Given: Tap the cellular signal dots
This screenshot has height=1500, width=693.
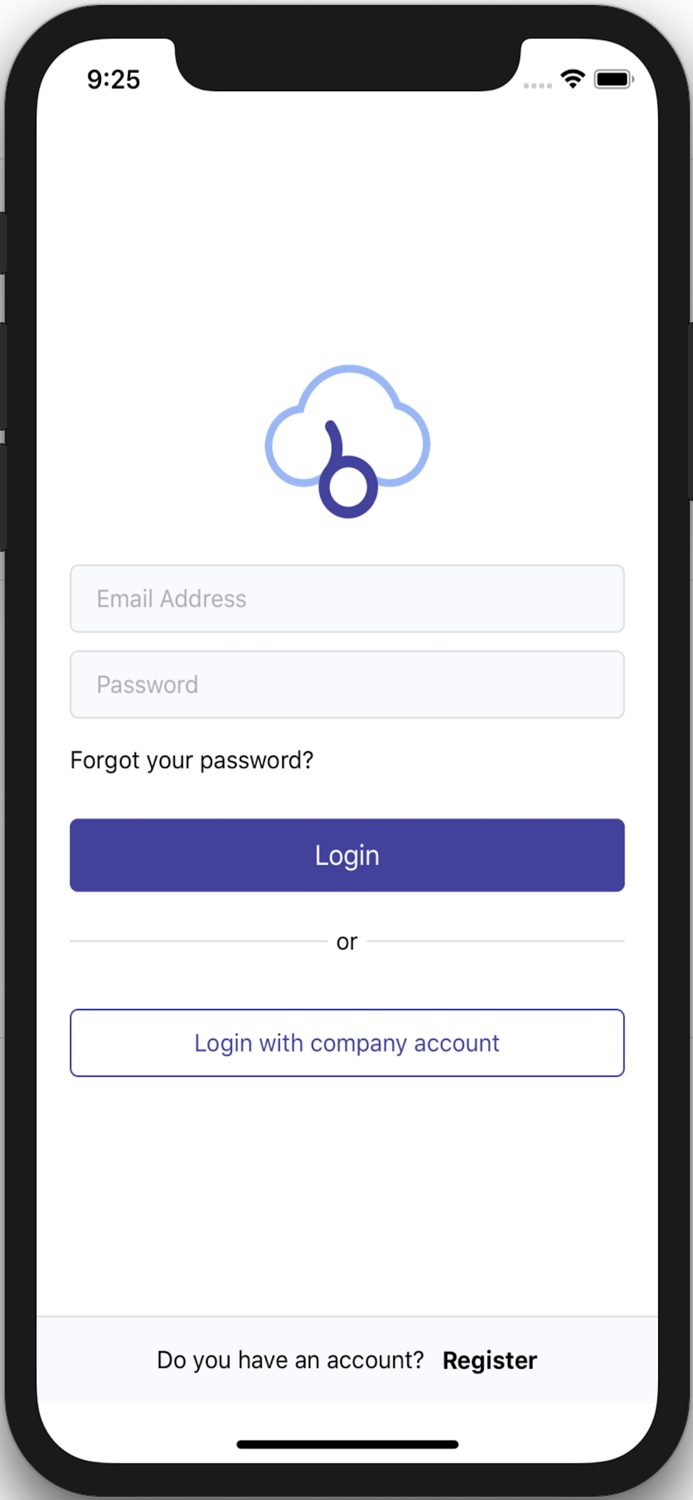Looking at the screenshot, I should (x=538, y=85).
